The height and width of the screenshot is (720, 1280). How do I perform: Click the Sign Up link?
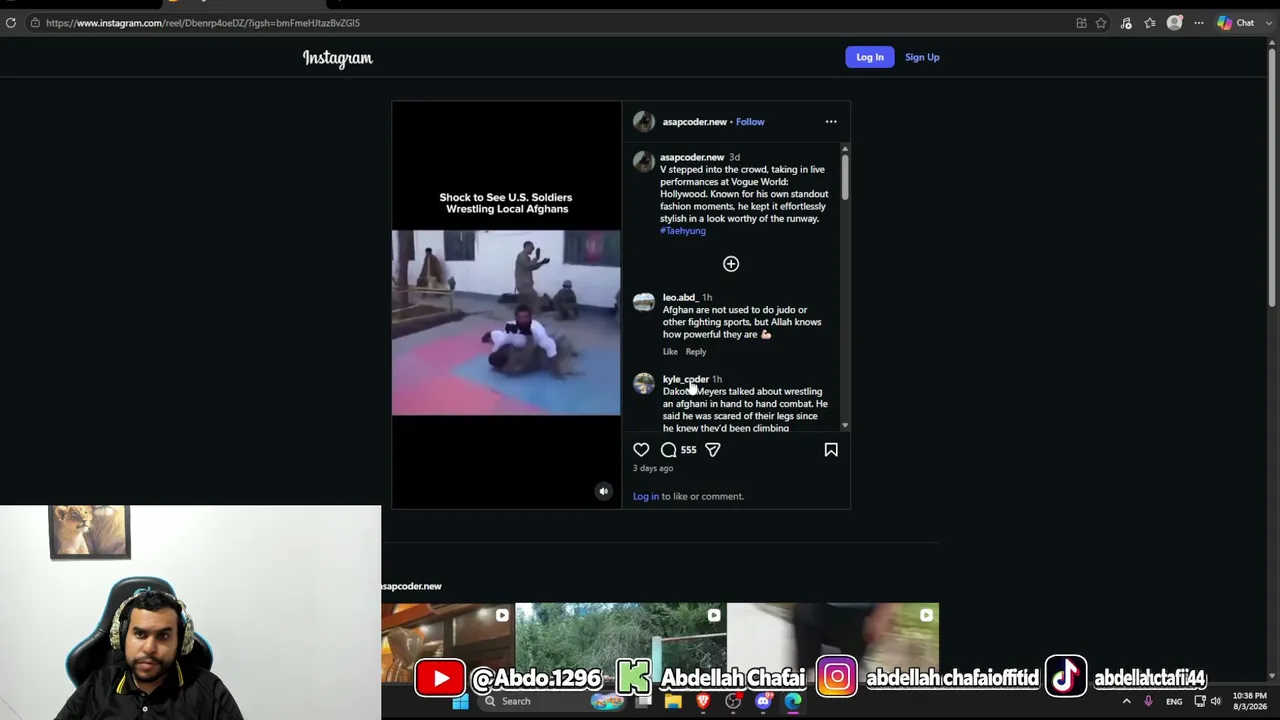point(922,57)
